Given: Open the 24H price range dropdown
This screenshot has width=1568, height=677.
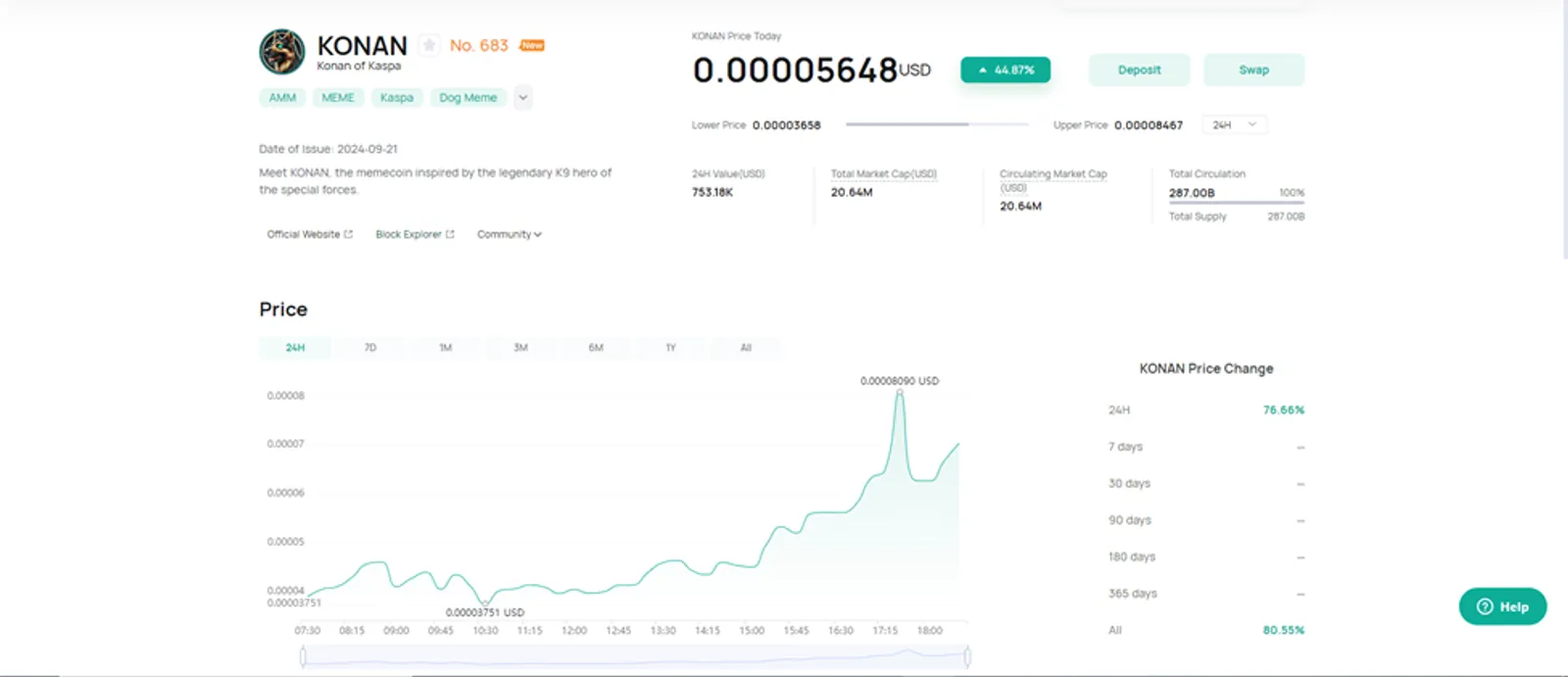Looking at the screenshot, I should click(x=1235, y=124).
